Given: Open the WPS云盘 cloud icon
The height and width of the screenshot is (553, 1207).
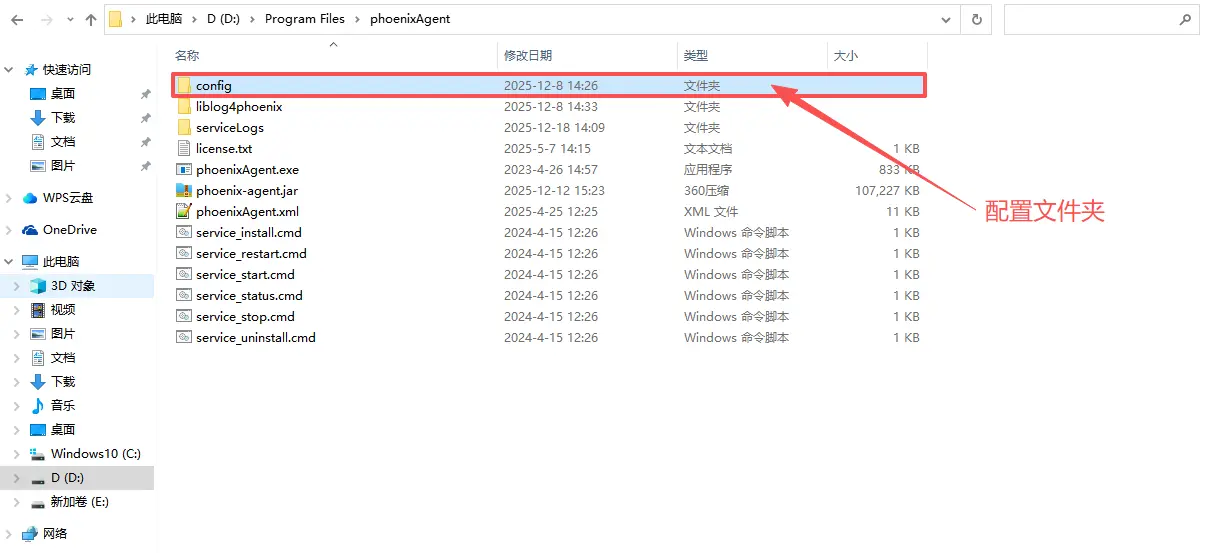Looking at the screenshot, I should (30, 198).
